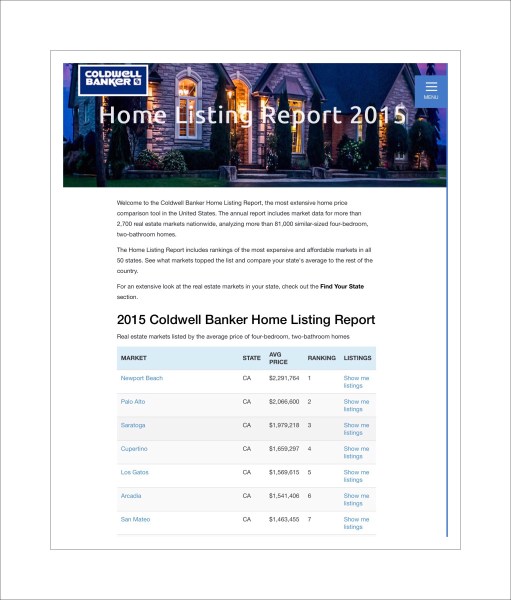Open the Los Gatos market link
511x600 pixels.
pos(134,472)
